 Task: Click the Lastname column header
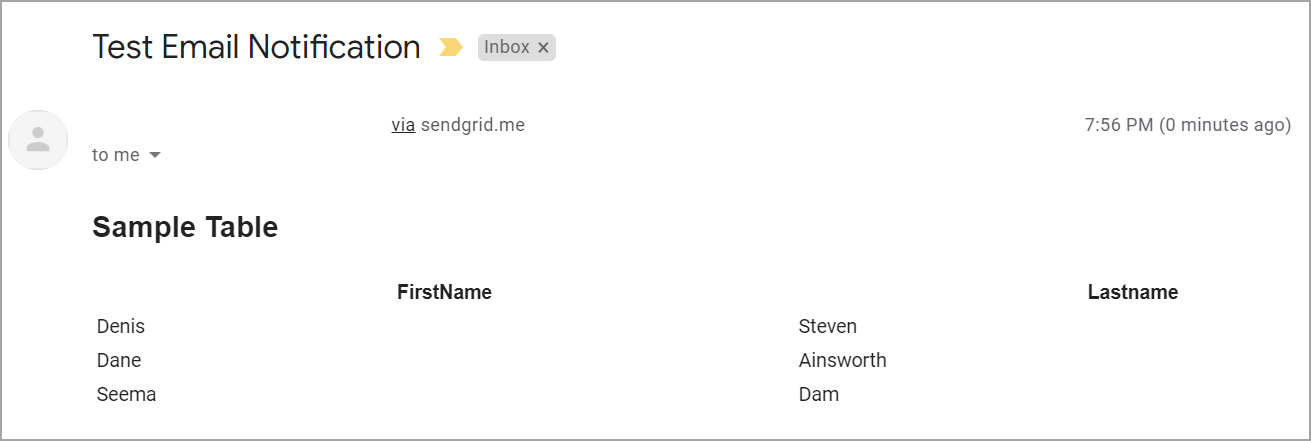[1132, 292]
